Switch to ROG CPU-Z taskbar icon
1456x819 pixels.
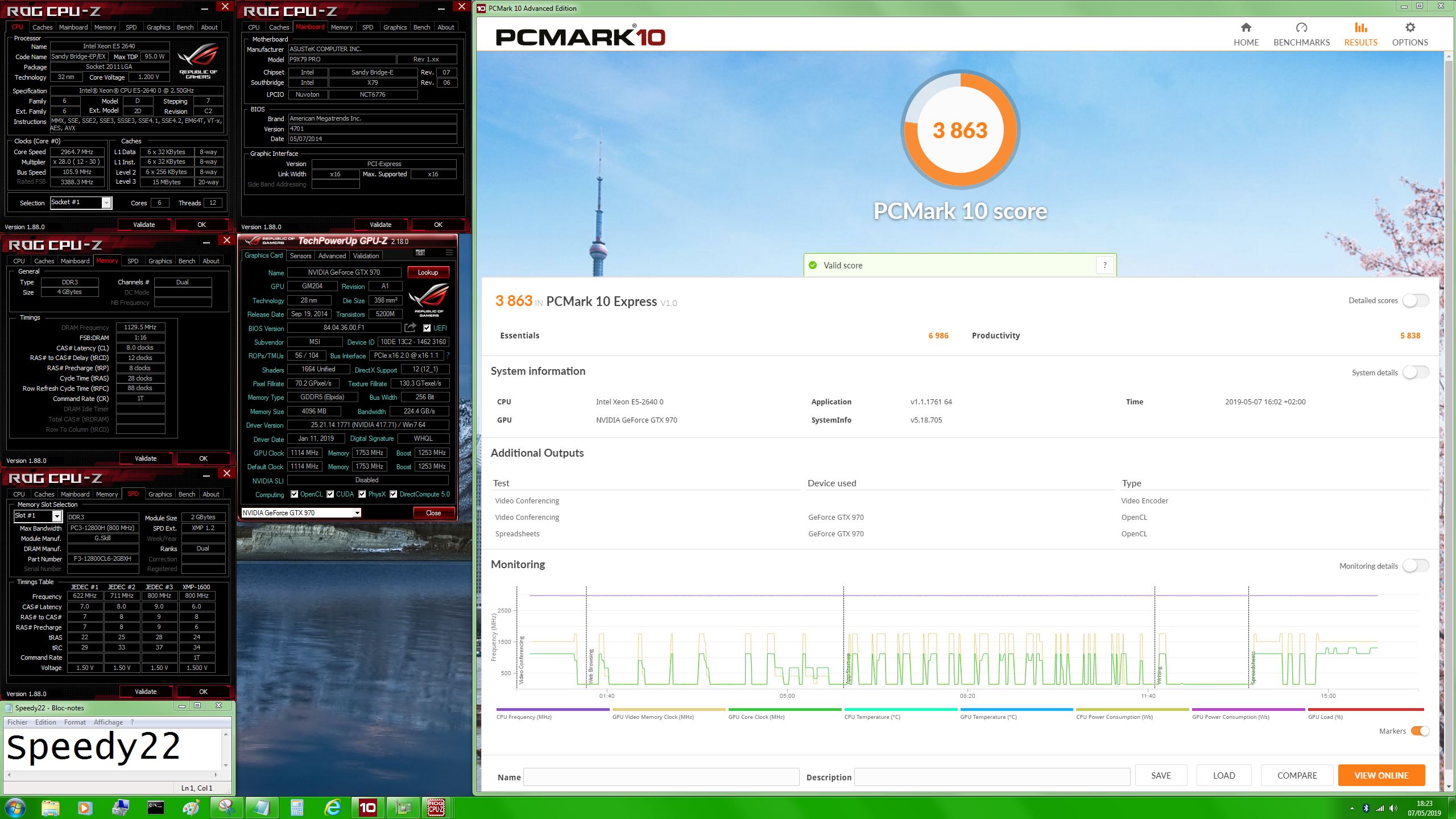coord(436,808)
